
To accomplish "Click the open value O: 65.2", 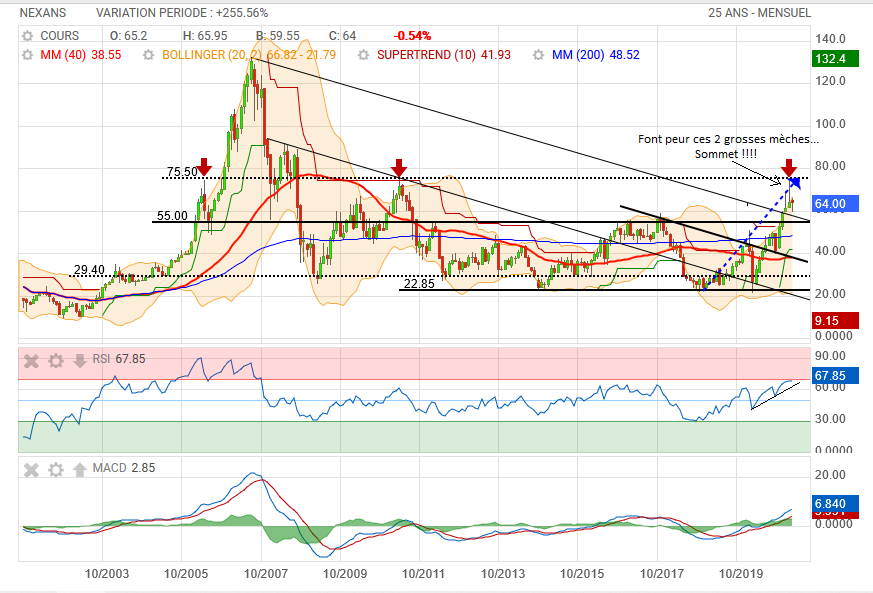I will 129,36.
